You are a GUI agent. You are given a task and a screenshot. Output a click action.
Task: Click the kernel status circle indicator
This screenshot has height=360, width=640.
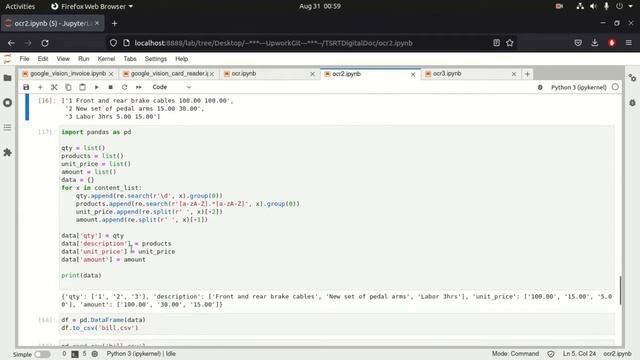coord(615,87)
